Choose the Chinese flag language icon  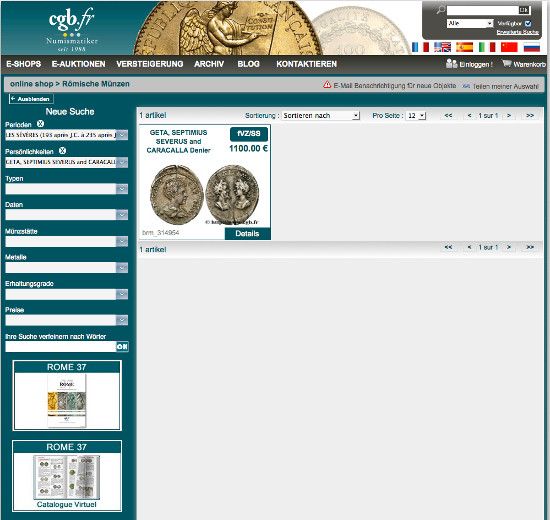(509, 47)
